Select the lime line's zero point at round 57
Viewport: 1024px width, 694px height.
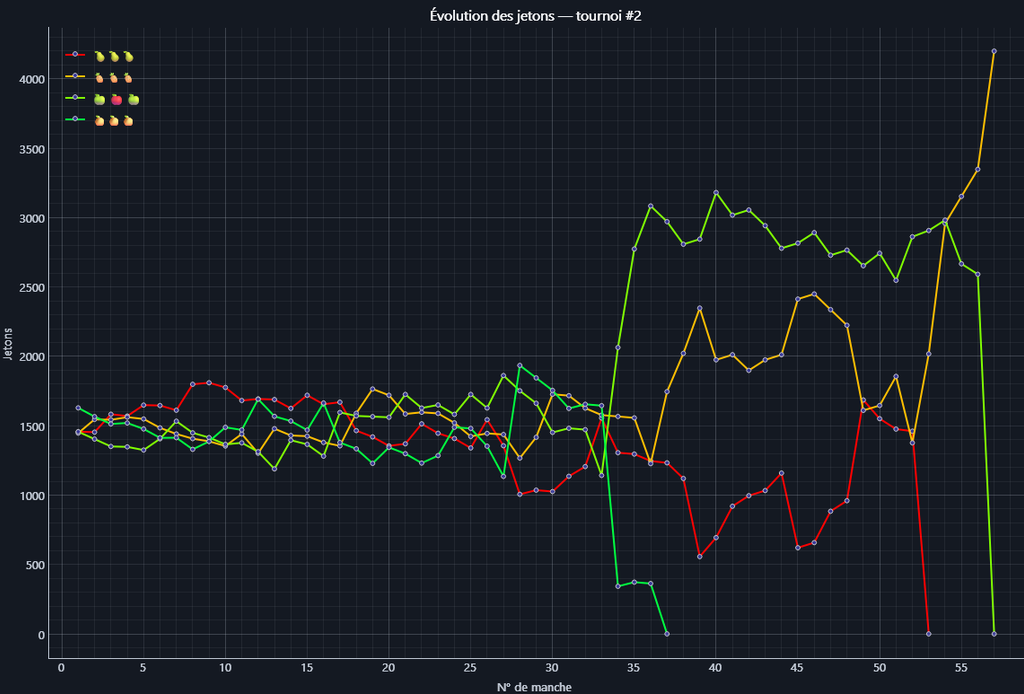(x=994, y=633)
